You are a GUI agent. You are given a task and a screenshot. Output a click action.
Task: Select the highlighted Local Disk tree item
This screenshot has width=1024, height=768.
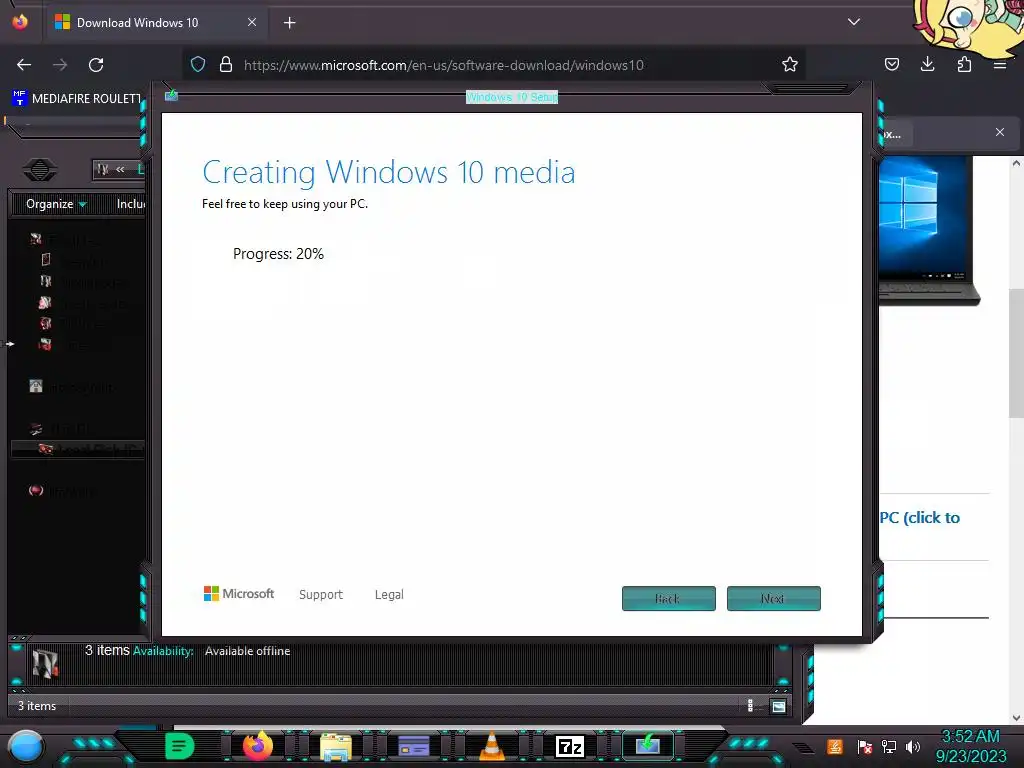click(x=78, y=449)
